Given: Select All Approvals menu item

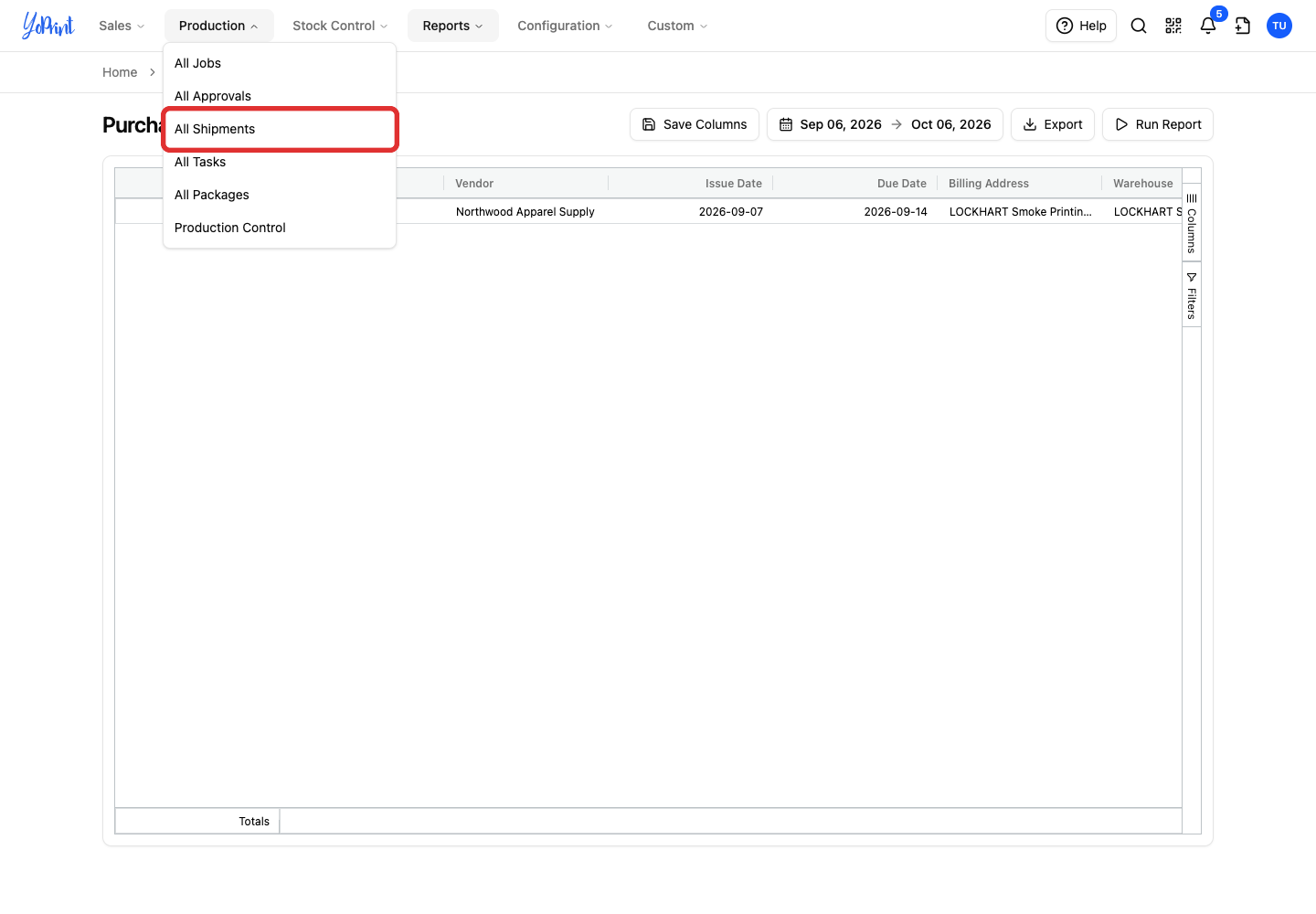Looking at the screenshot, I should [x=280, y=96].
